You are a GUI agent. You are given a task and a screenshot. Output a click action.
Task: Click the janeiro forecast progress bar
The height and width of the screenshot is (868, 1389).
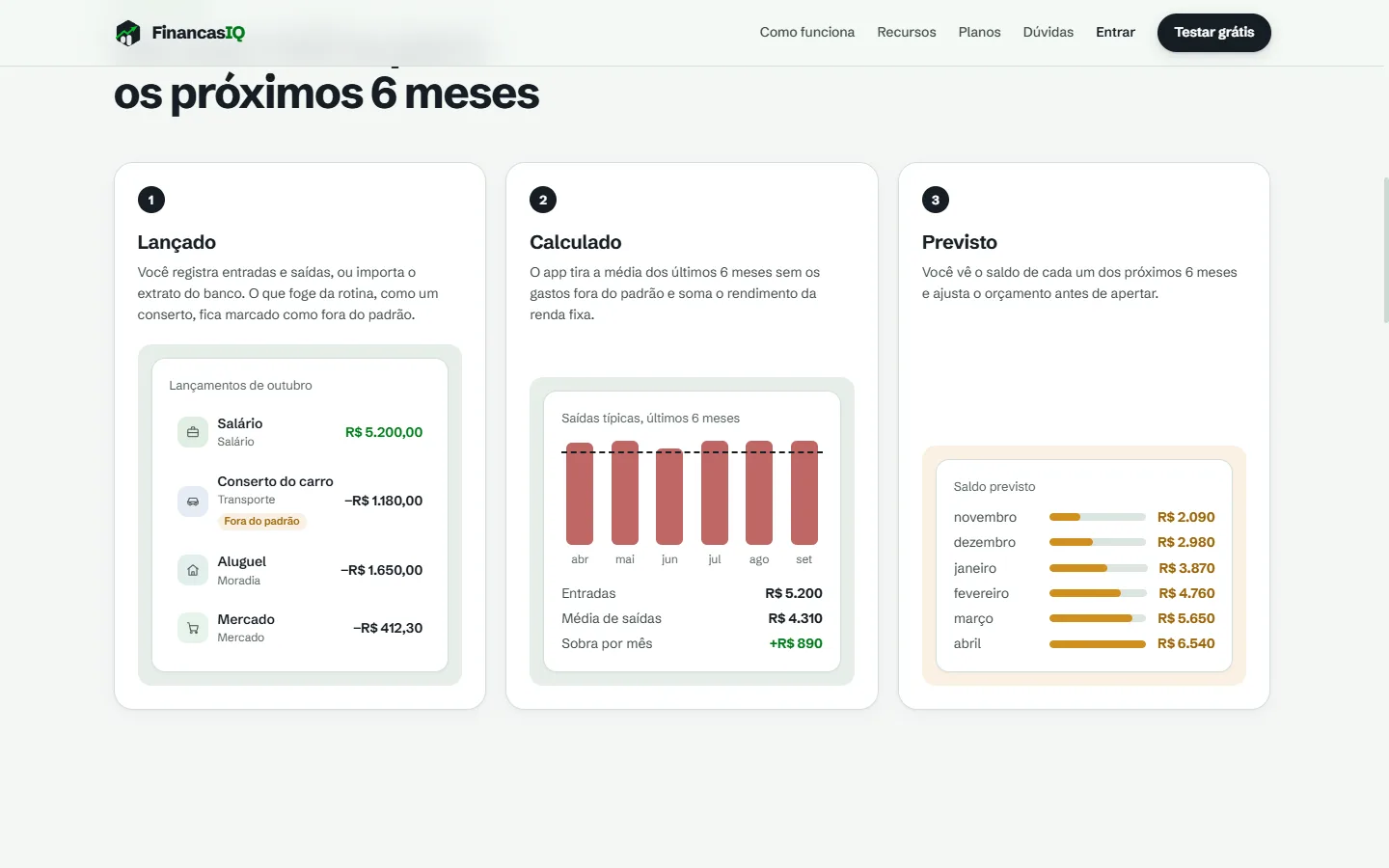point(1098,568)
